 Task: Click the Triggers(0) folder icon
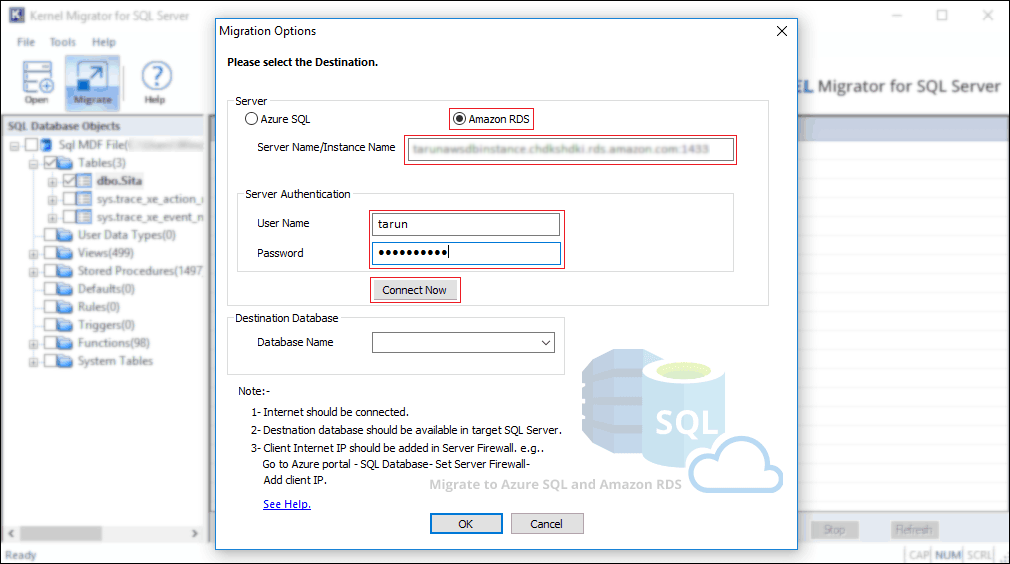(65, 325)
